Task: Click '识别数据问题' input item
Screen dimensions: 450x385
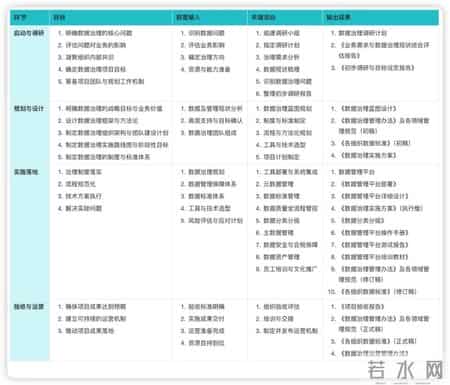Action: (206, 33)
